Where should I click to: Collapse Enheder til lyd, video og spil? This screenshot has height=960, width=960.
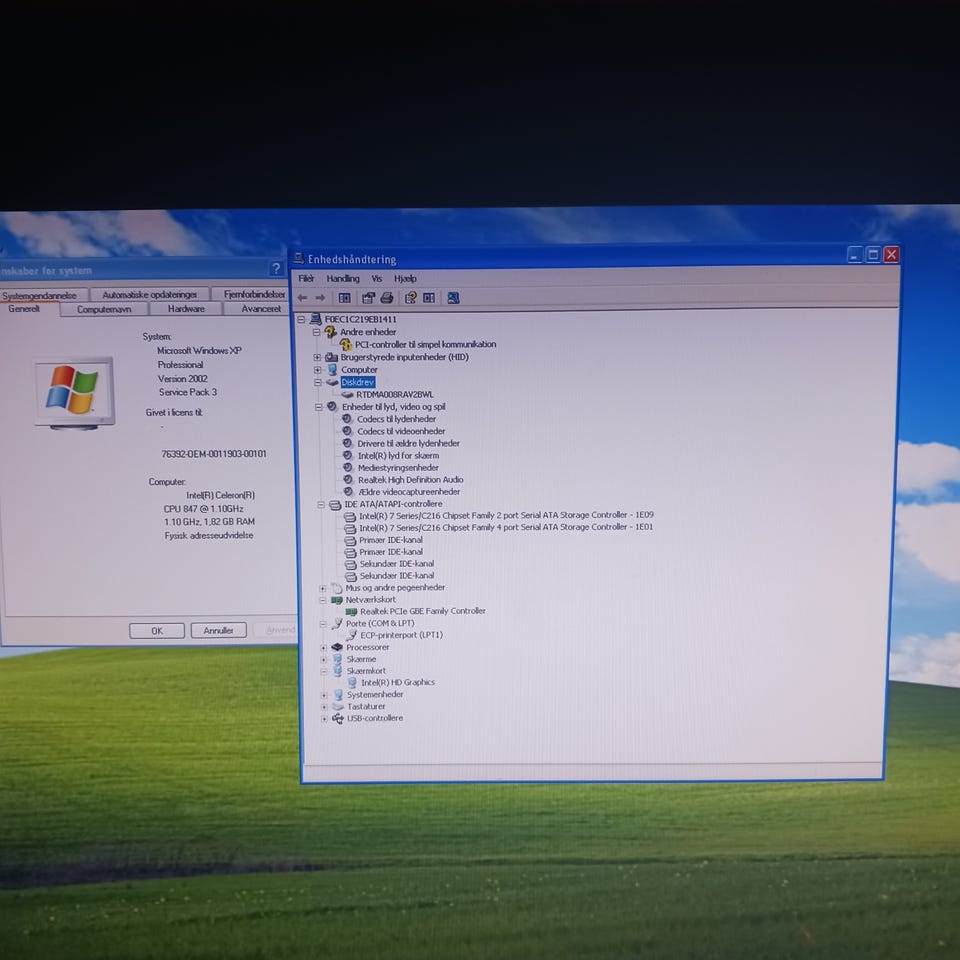coord(318,407)
